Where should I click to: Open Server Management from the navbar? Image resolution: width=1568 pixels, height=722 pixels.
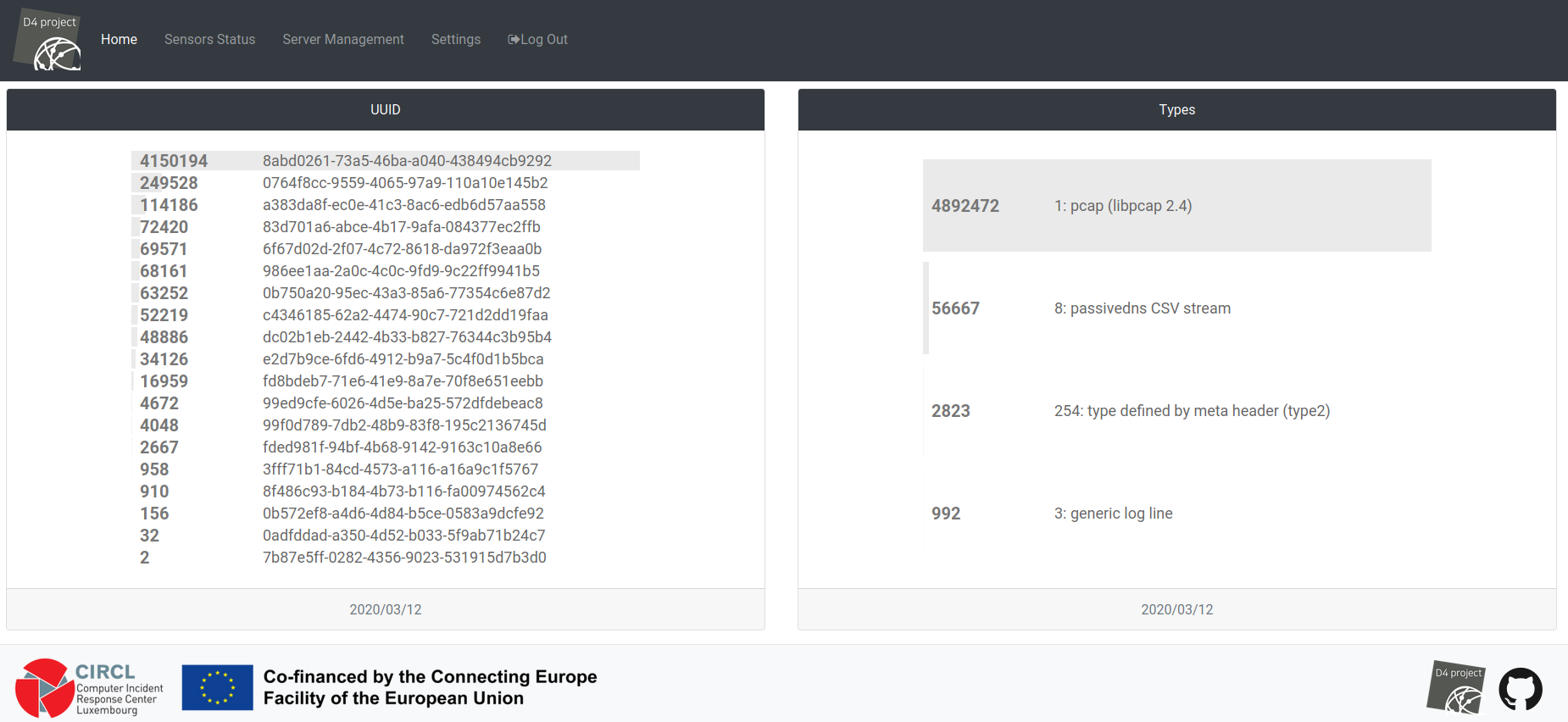point(342,40)
